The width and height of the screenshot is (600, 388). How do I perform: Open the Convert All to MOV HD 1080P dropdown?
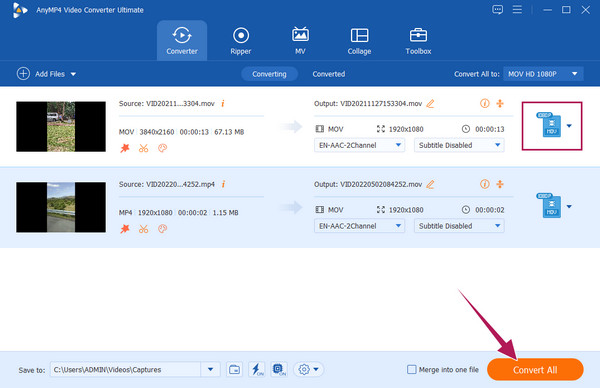(543, 74)
